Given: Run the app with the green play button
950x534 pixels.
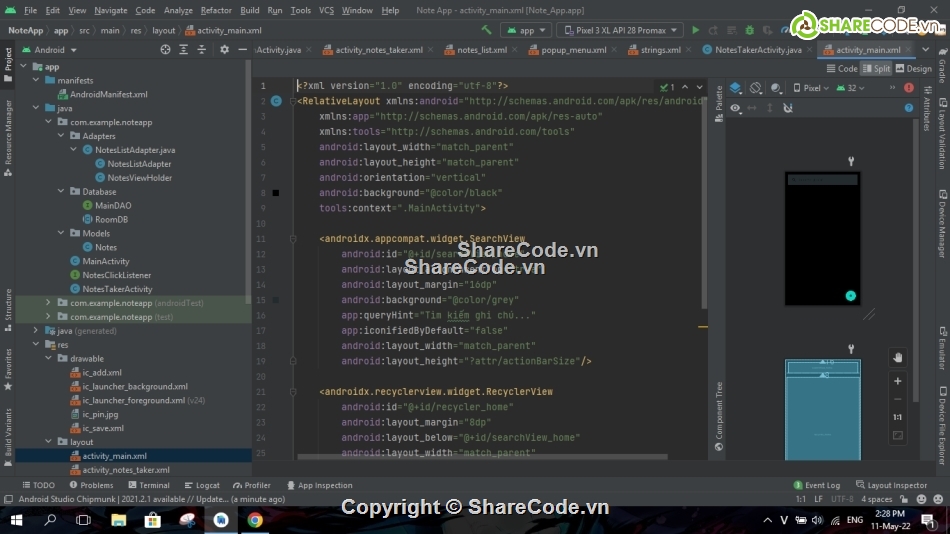Looking at the screenshot, I should click(696, 31).
